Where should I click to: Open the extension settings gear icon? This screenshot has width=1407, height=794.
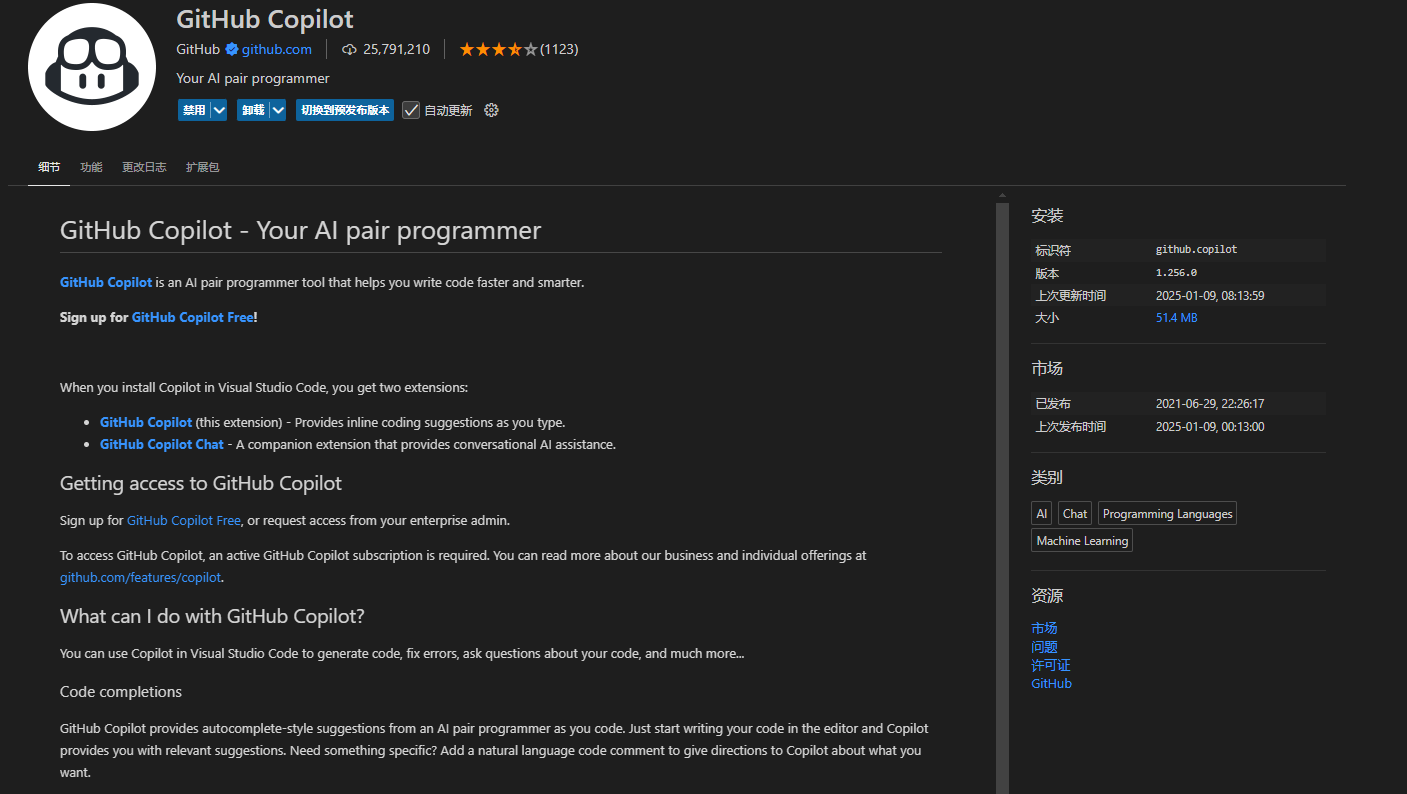[491, 110]
